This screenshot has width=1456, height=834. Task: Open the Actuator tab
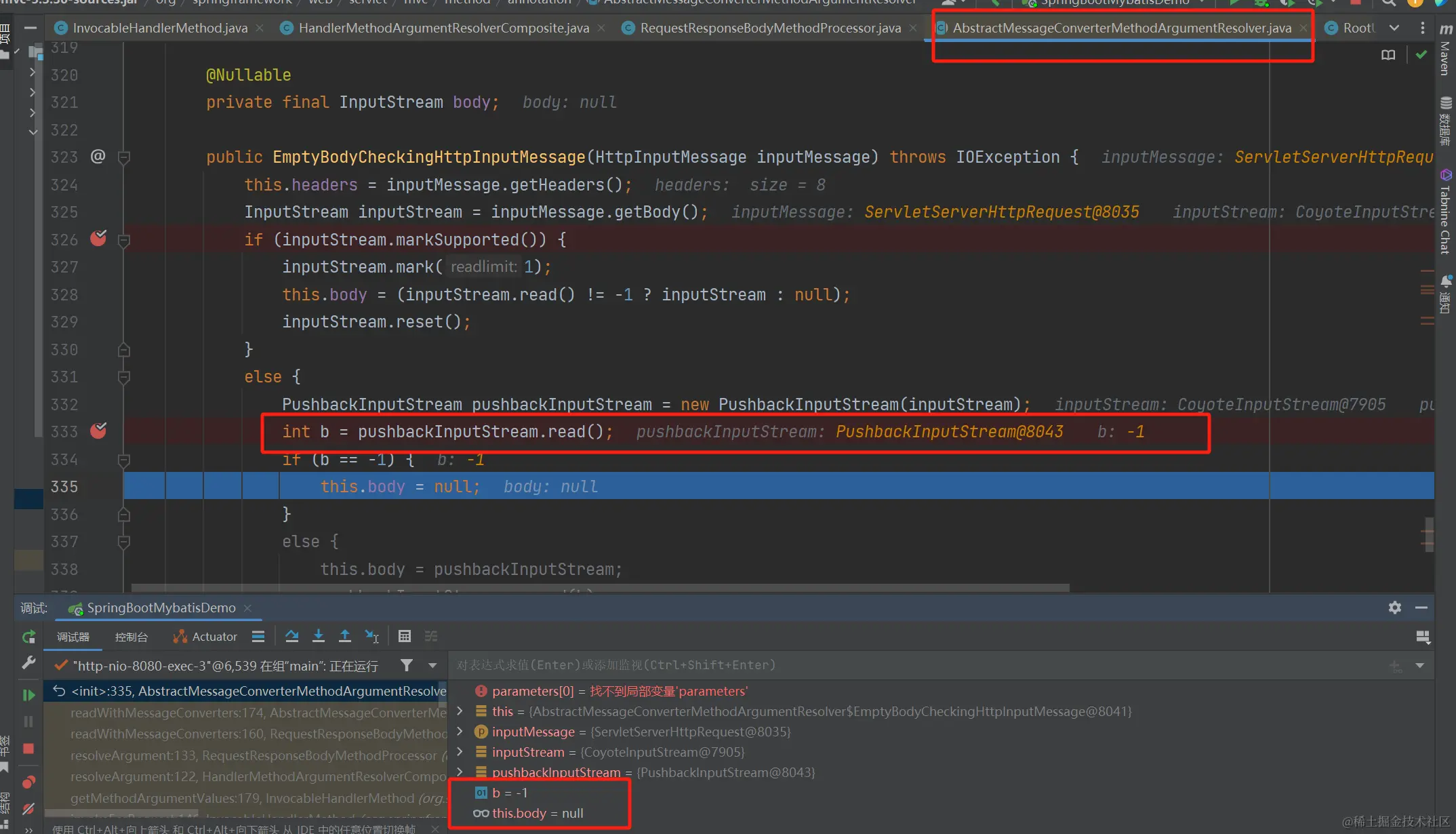click(205, 637)
